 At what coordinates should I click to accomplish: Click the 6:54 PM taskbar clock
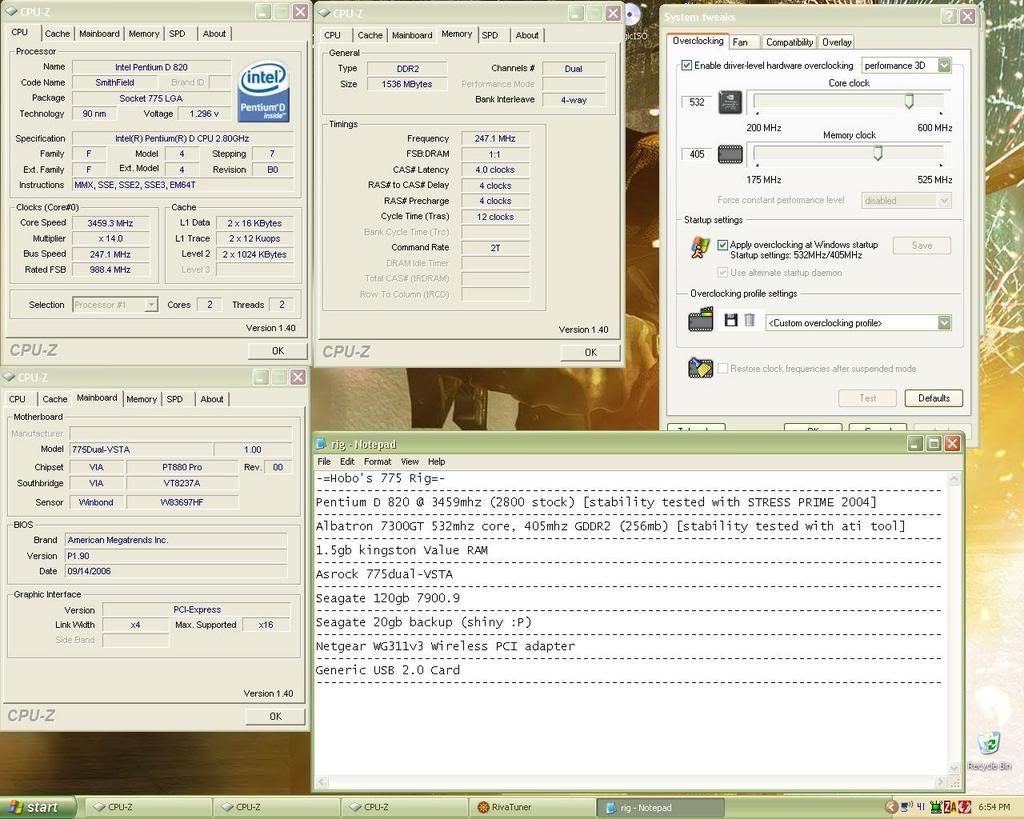[x=993, y=808]
